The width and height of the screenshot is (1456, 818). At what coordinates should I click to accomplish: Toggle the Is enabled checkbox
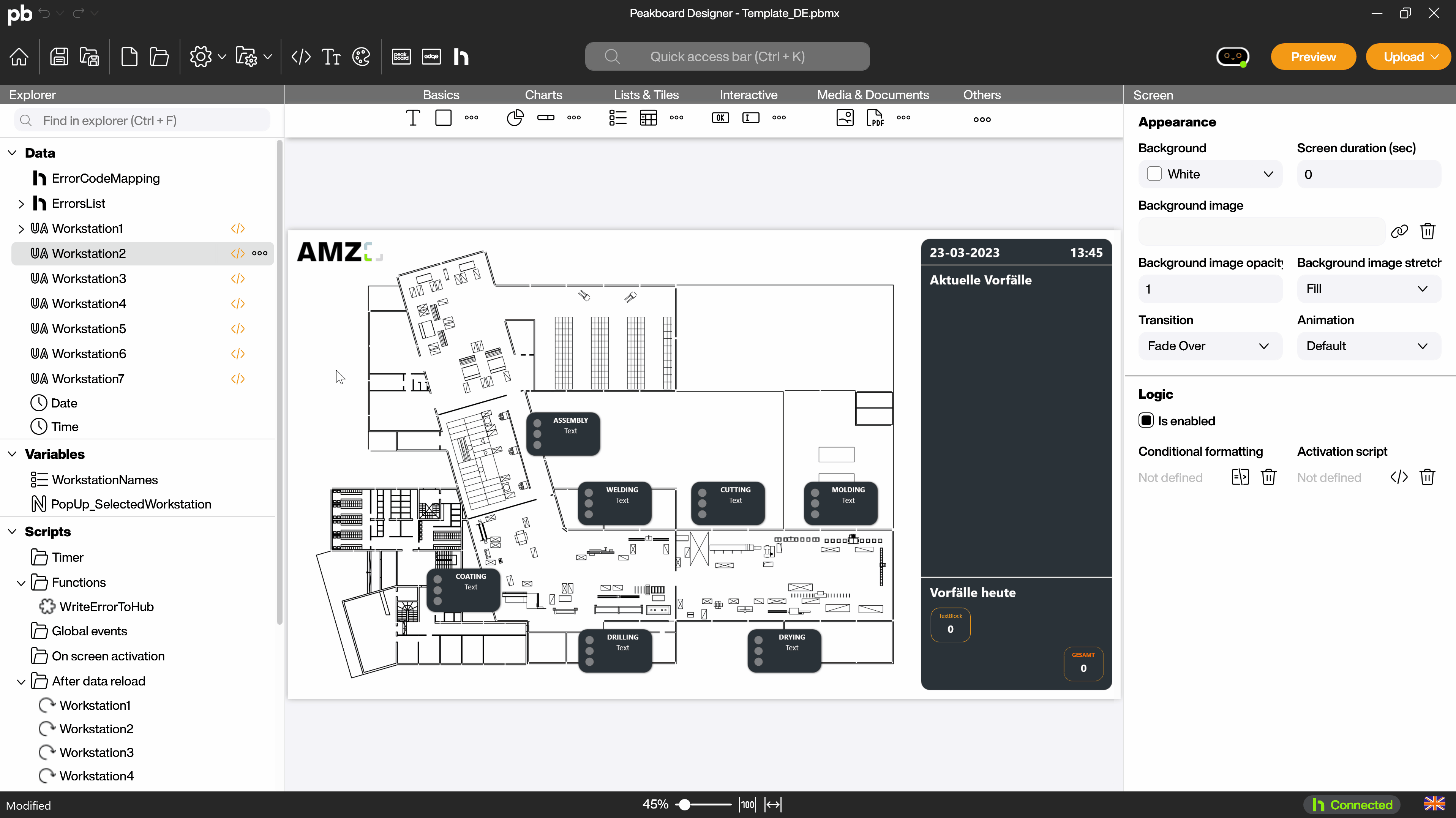tap(1146, 421)
